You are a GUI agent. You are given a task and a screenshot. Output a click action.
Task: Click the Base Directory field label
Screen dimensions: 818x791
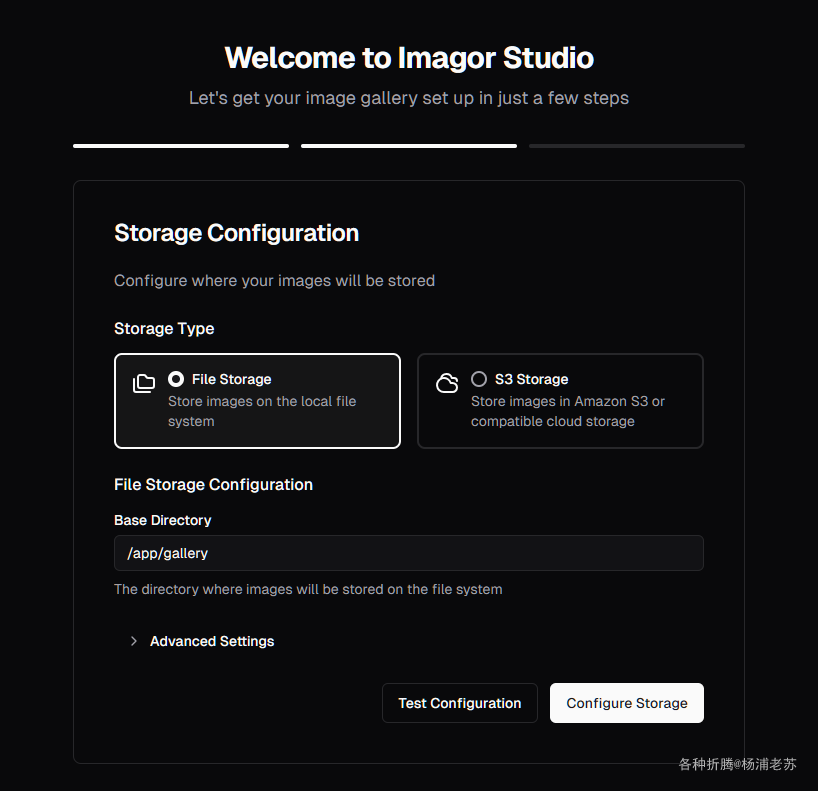pos(163,520)
